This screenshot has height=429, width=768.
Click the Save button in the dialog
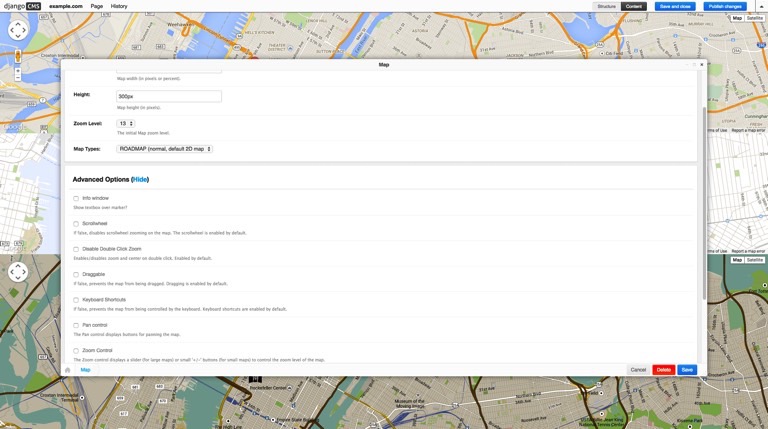click(687, 370)
